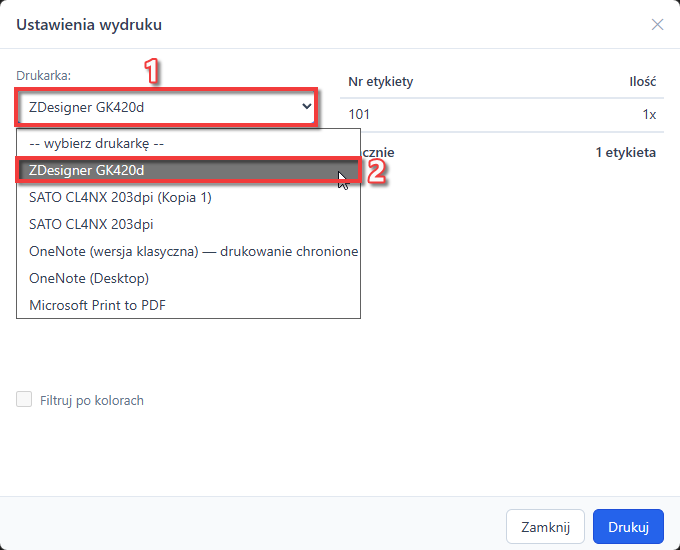The height and width of the screenshot is (550, 680).
Task: Click the Drukuj button
Action: tap(628, 527)
